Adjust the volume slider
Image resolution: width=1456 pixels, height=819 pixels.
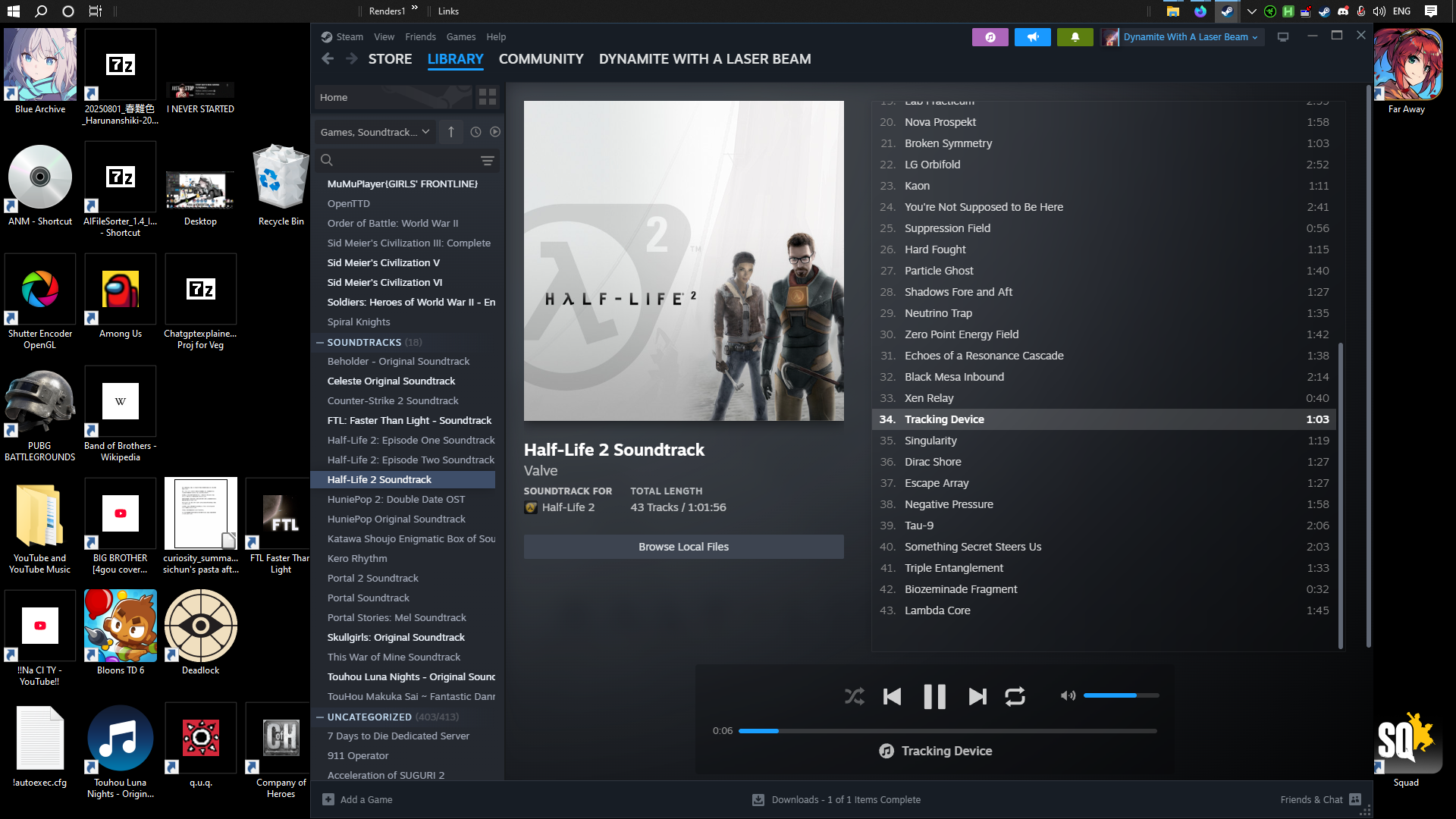[1121, 695]
